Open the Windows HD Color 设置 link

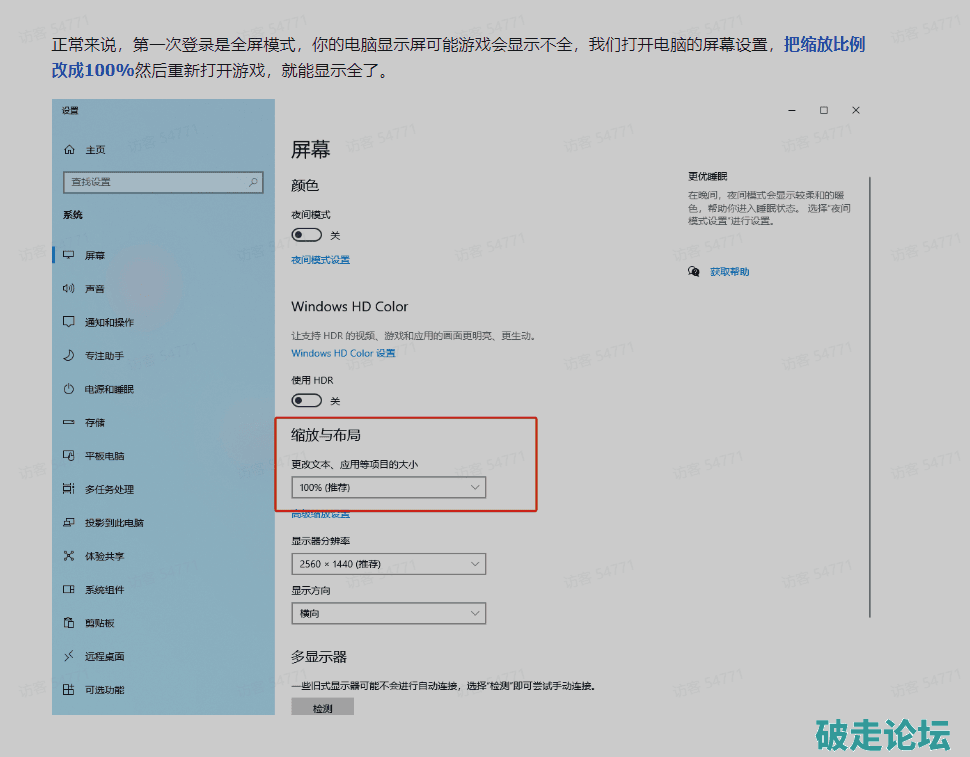pyautogui.click(x=343, y=353)
